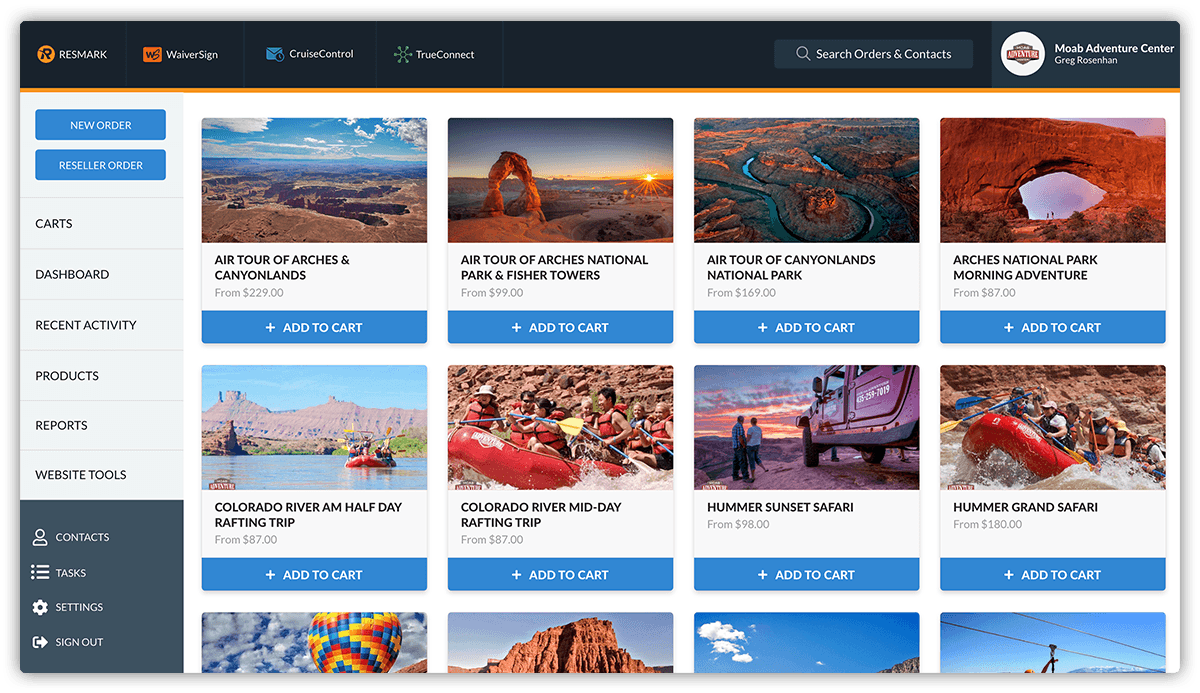Image resolution: width=1200 pixels, height=693 pixels.
Task: Click the TrueConnect logo icon
Action: point(403,54)
